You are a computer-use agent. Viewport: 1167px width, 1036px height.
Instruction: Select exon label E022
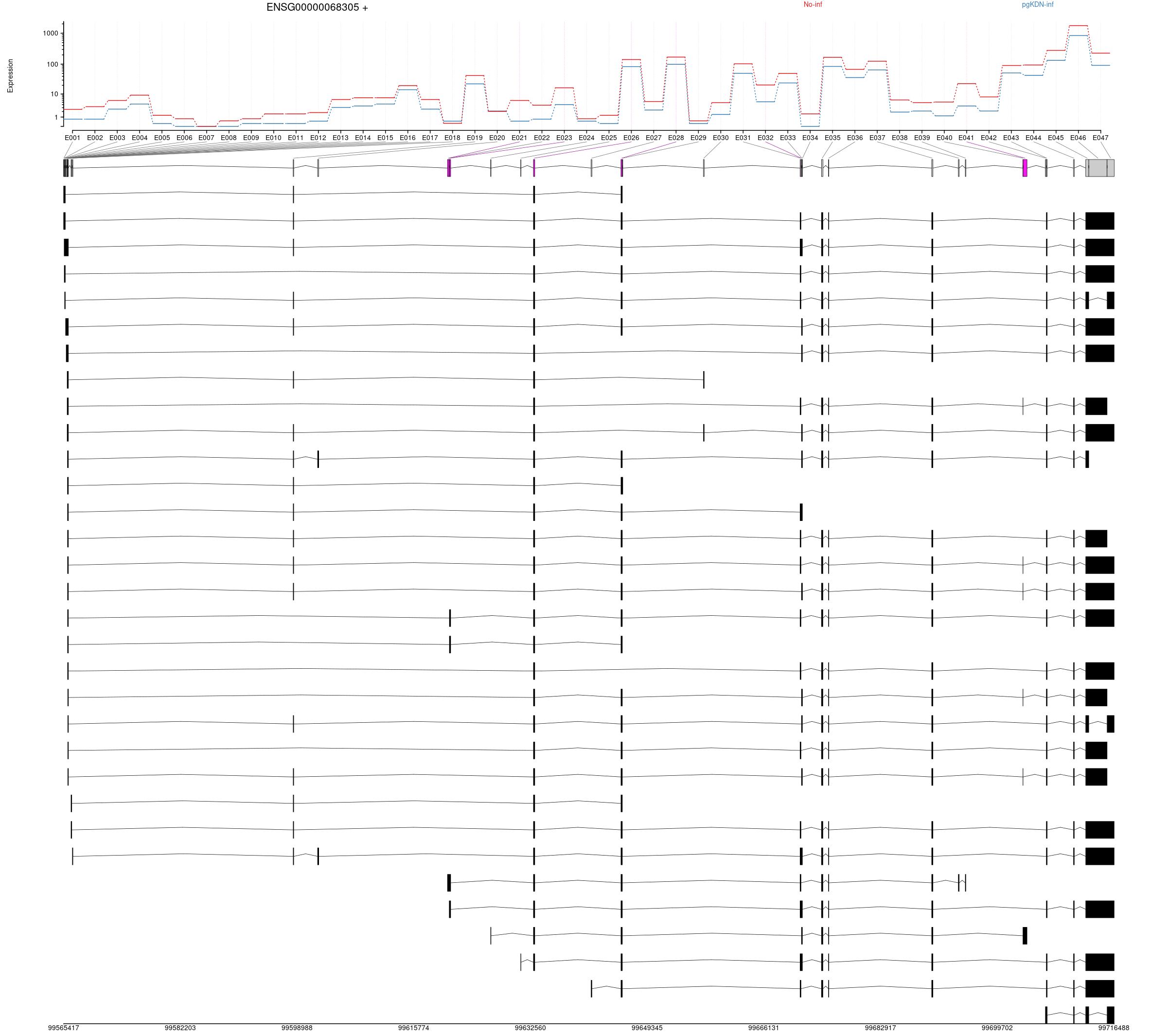[542, 138]
